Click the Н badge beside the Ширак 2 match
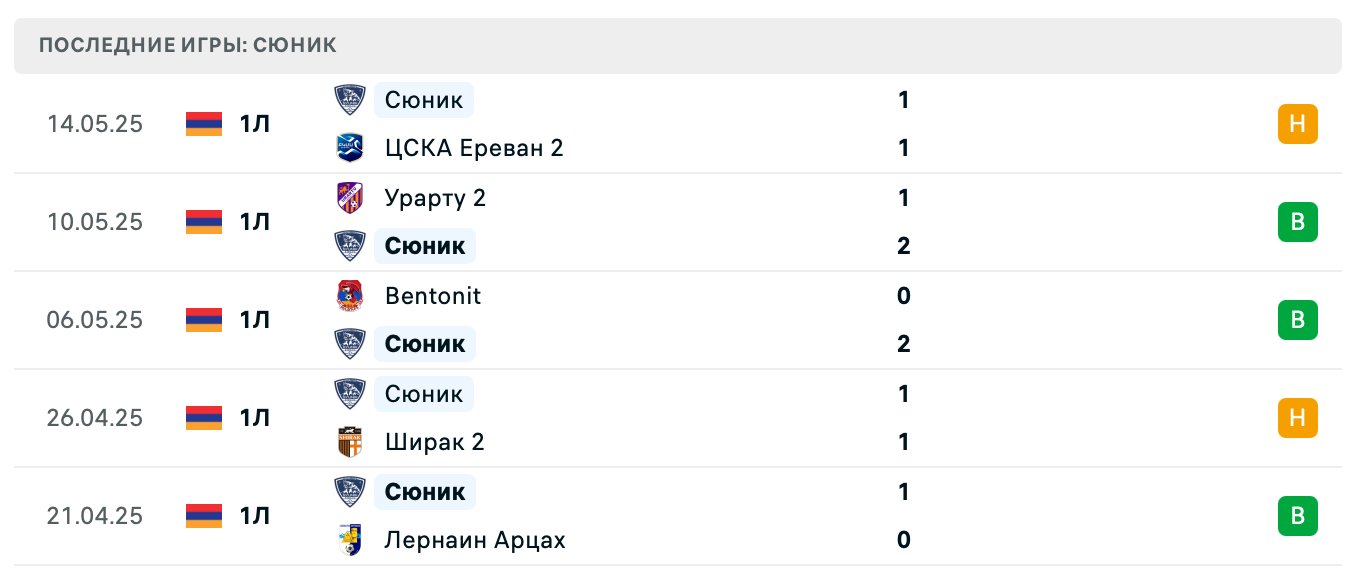 click(1298, 418)
